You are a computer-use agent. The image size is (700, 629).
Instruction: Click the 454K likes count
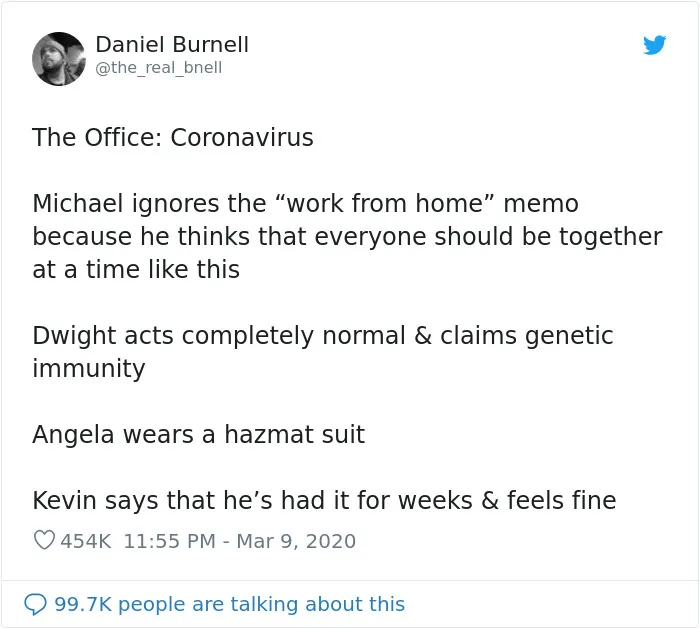tap(86, 541)
